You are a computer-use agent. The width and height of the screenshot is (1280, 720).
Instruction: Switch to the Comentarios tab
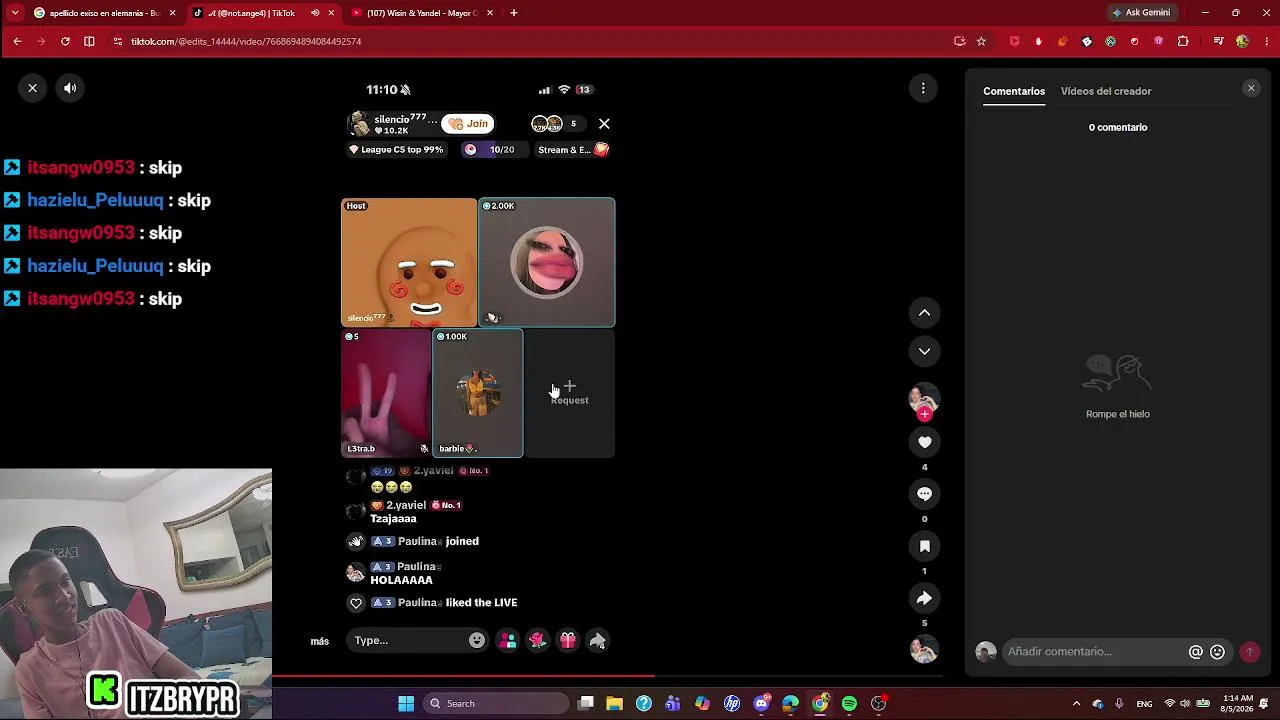pyautogui.click(x=1014, y=91)
